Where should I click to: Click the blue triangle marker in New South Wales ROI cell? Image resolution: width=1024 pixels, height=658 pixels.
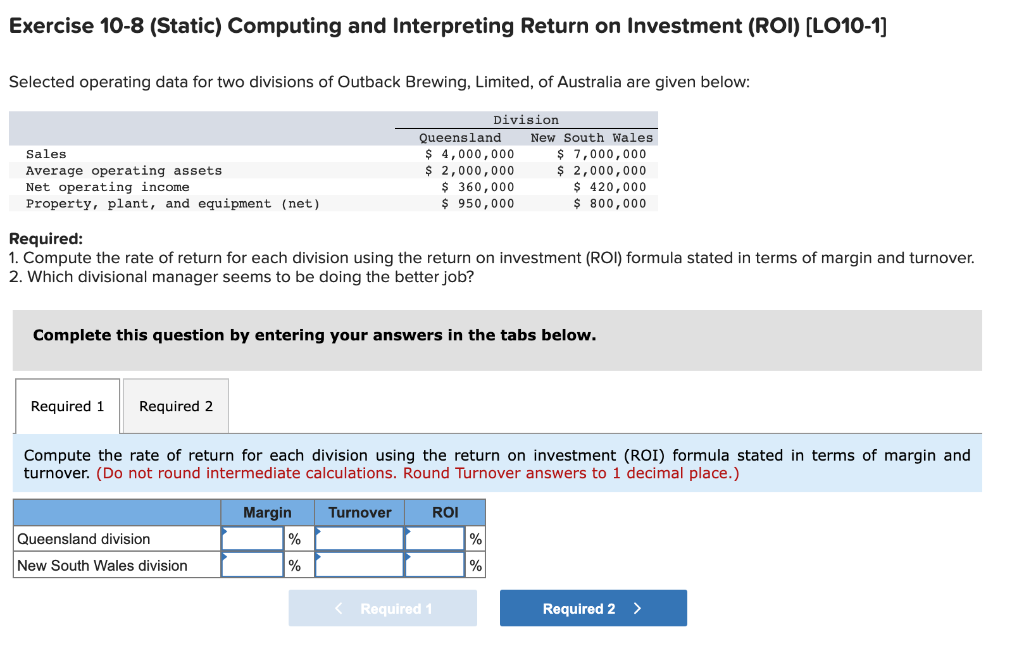(x=410, y=558)
